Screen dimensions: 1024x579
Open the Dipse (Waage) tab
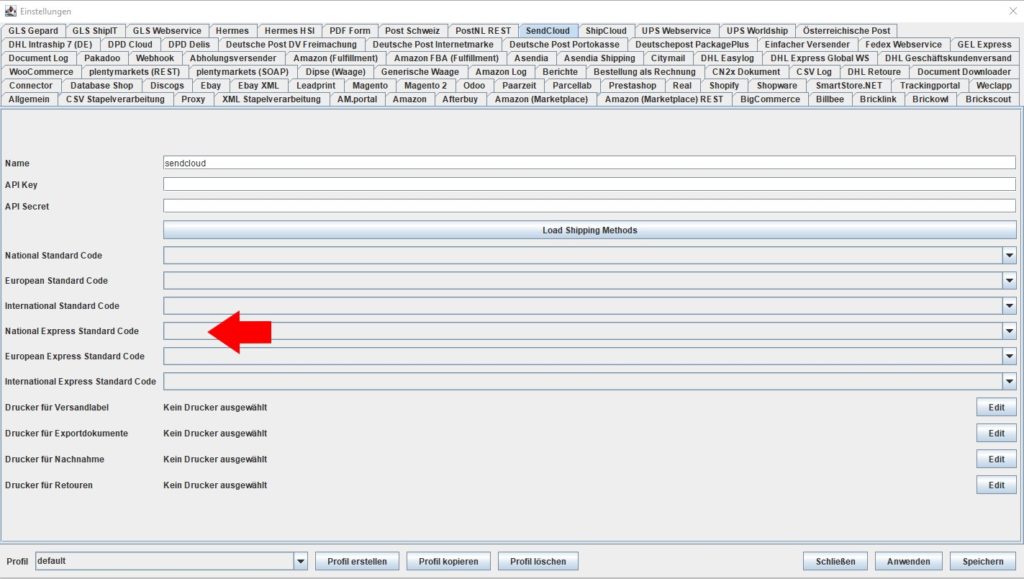[x=336, y=72]
